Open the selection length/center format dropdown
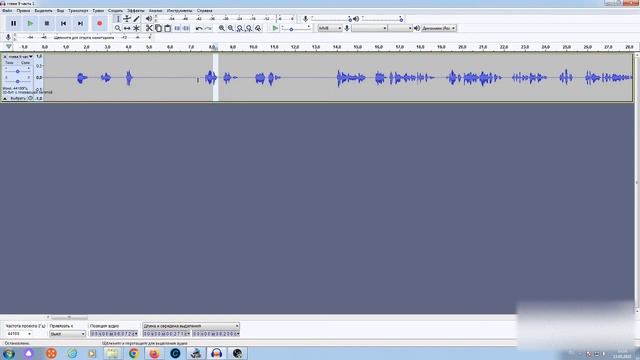The height and width of the screenshot is (360, 640). tap(191, 326)
